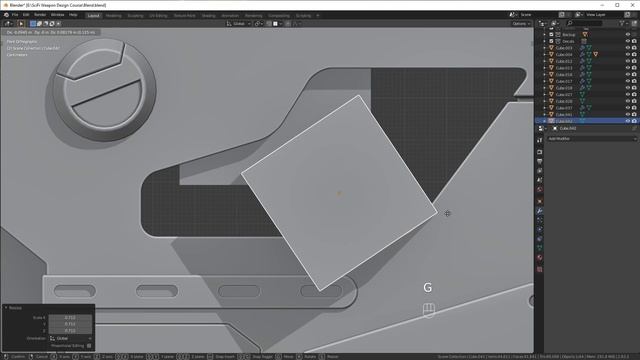Open the Global transform orientation dropdown in header
The height and width of the screenshot is (360, 640).
coord(239,24)
